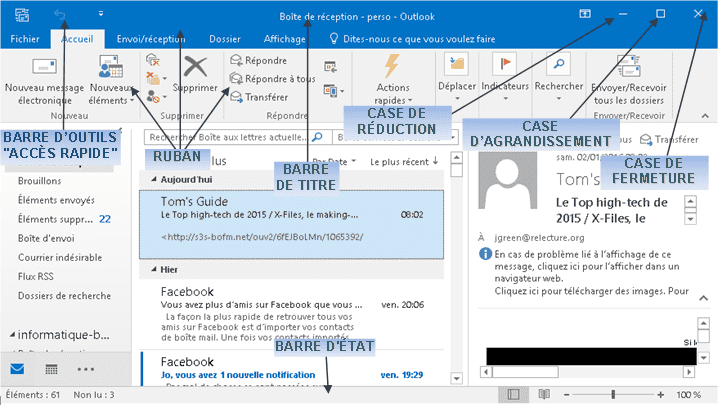Click the Courrier indésirable person icon
Screen dimensions: 718x405
pyautogui.click(x=153, y=97)
